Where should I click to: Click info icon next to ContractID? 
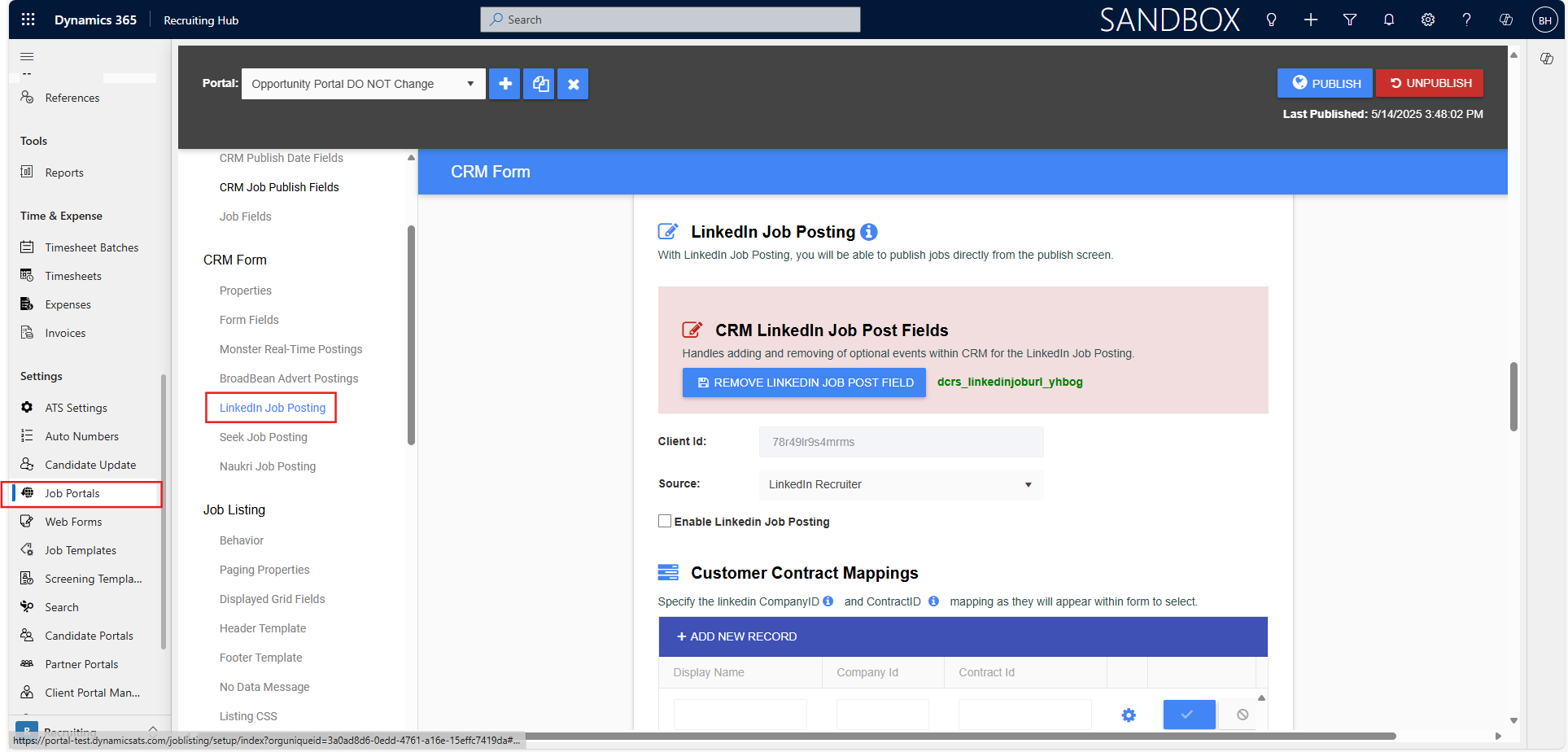[x=934, y=601]
